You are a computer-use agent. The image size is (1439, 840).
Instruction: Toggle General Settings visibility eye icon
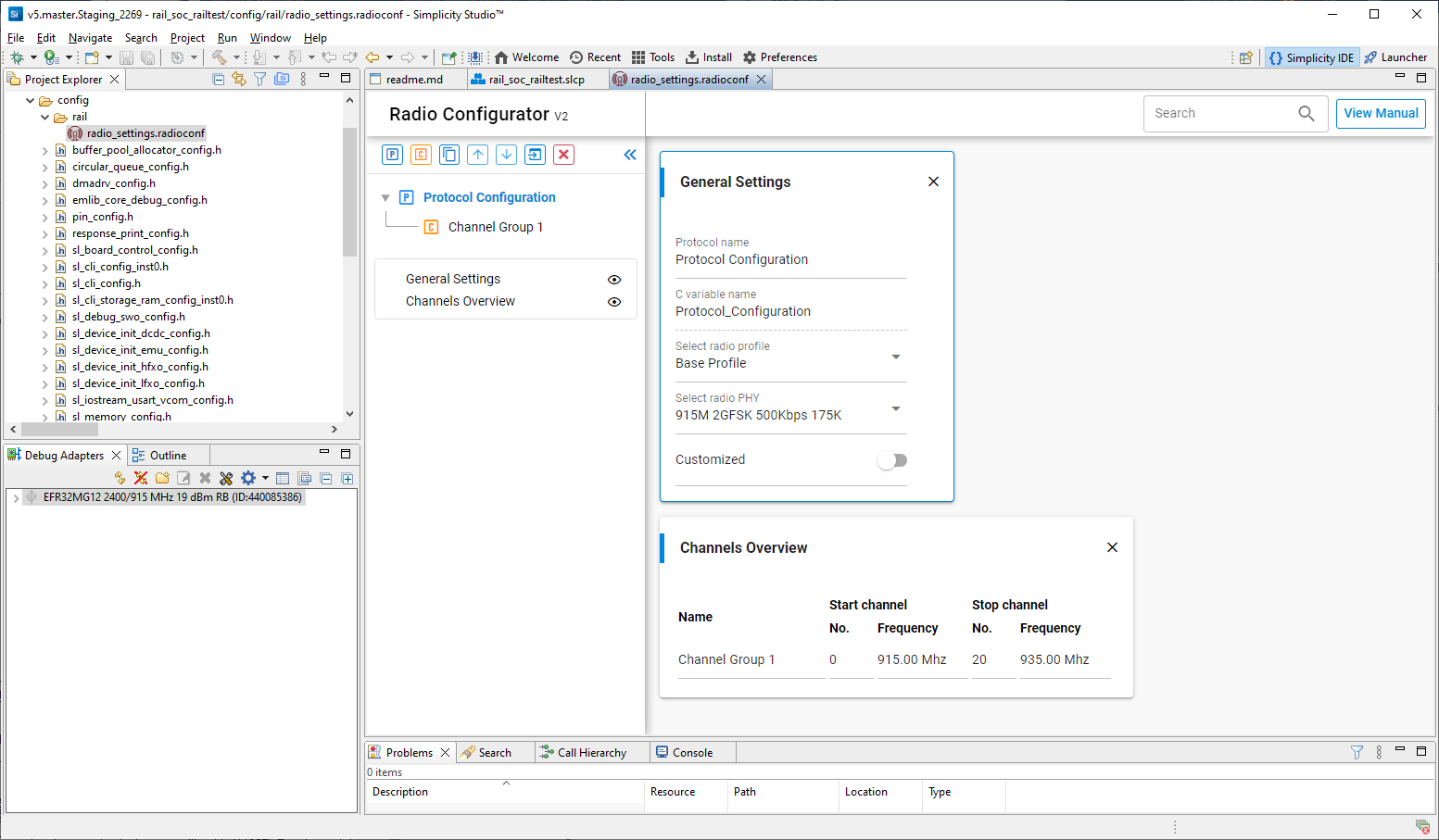click(x=614, y=280)
